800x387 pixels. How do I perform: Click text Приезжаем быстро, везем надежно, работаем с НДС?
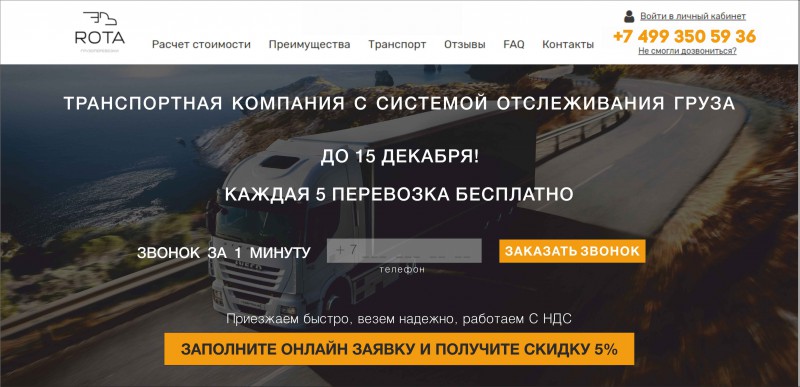[x=399, y=320]
